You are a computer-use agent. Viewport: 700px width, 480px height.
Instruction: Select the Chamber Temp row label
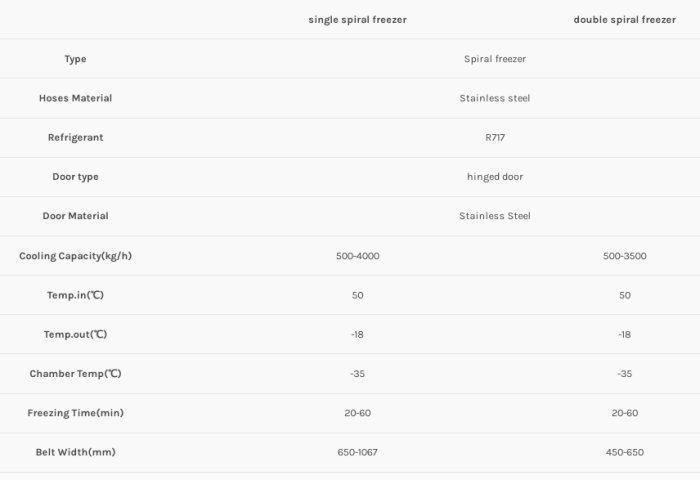(x=75, y=374)
